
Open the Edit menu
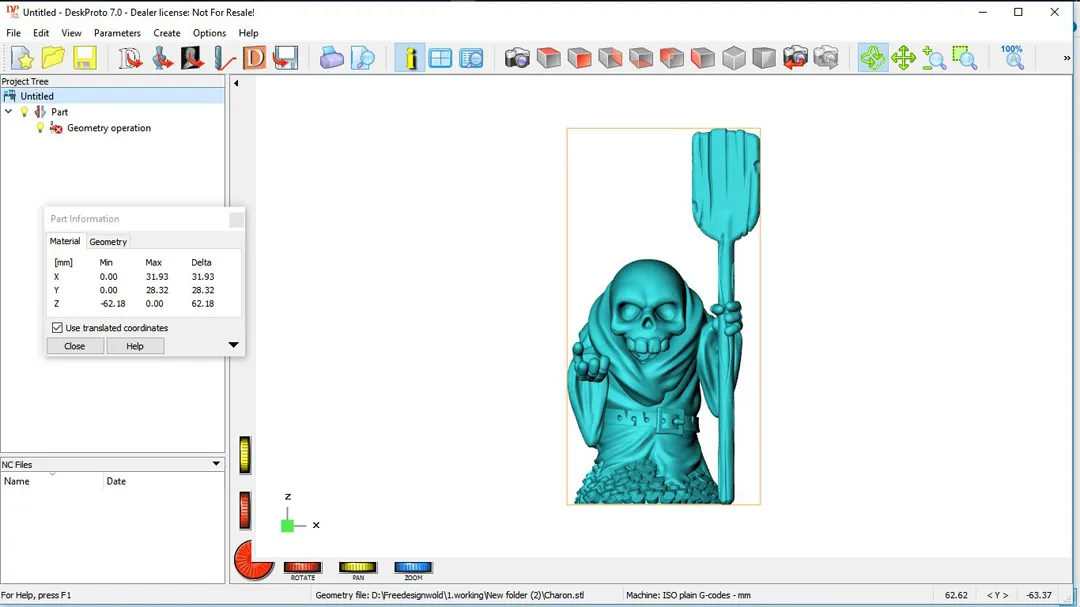coord(41,33)
